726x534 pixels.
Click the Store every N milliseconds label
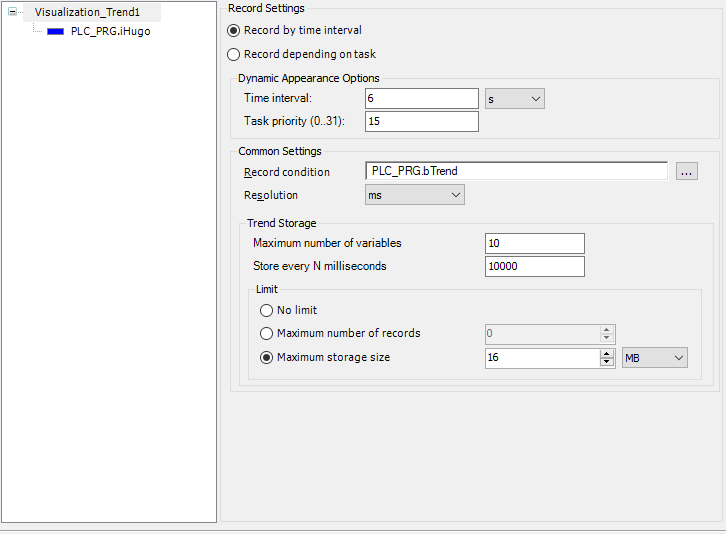[319, 266]
